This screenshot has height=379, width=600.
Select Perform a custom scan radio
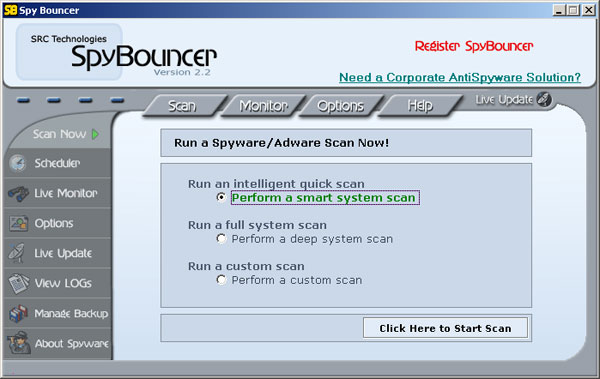coord(221,280)
